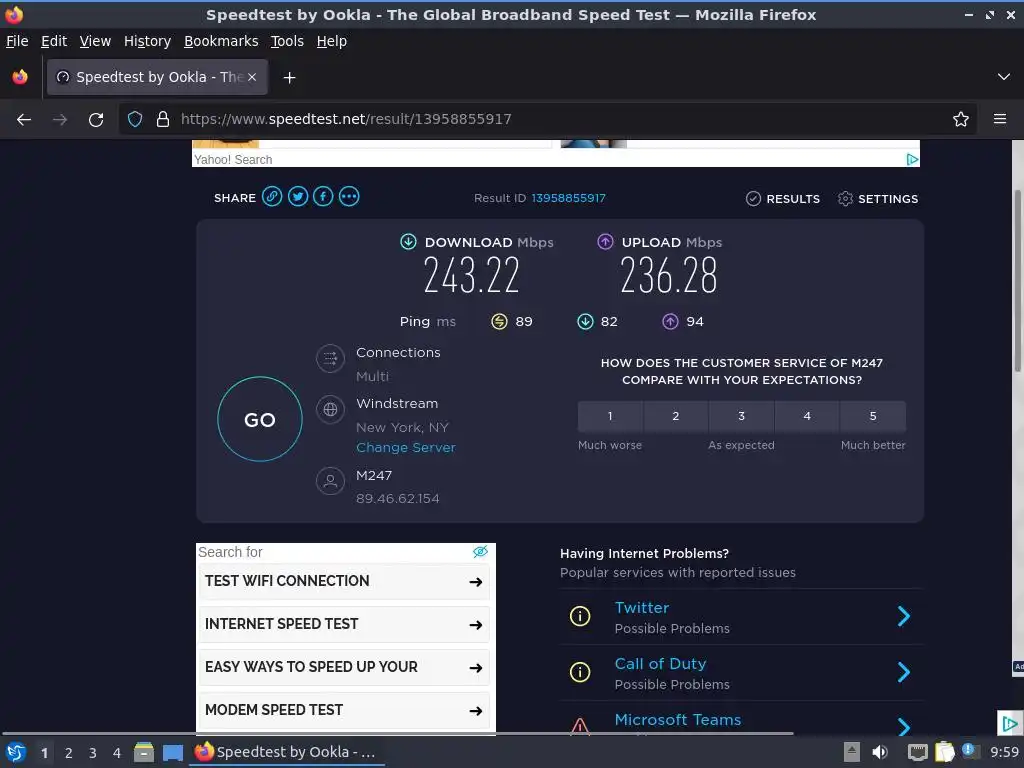Open SETTINGS gear button
This screenshot has width=1024, height=768.
(x=878, y=199)
